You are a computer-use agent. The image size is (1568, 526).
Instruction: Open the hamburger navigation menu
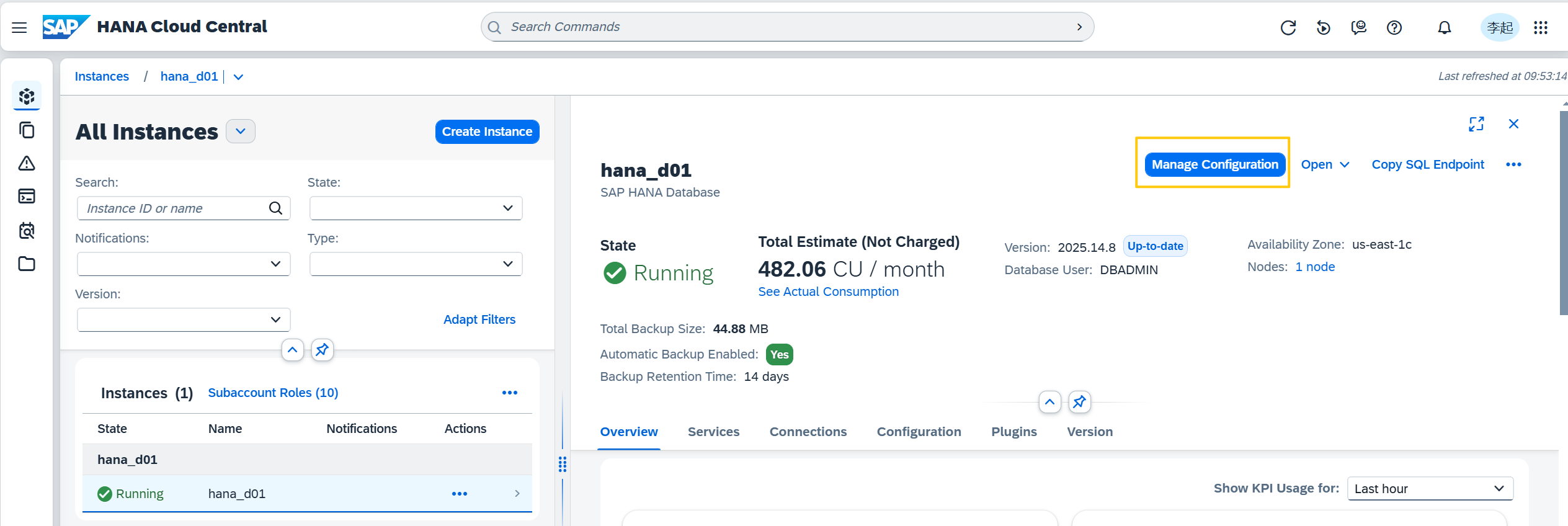tap(19, 27)
